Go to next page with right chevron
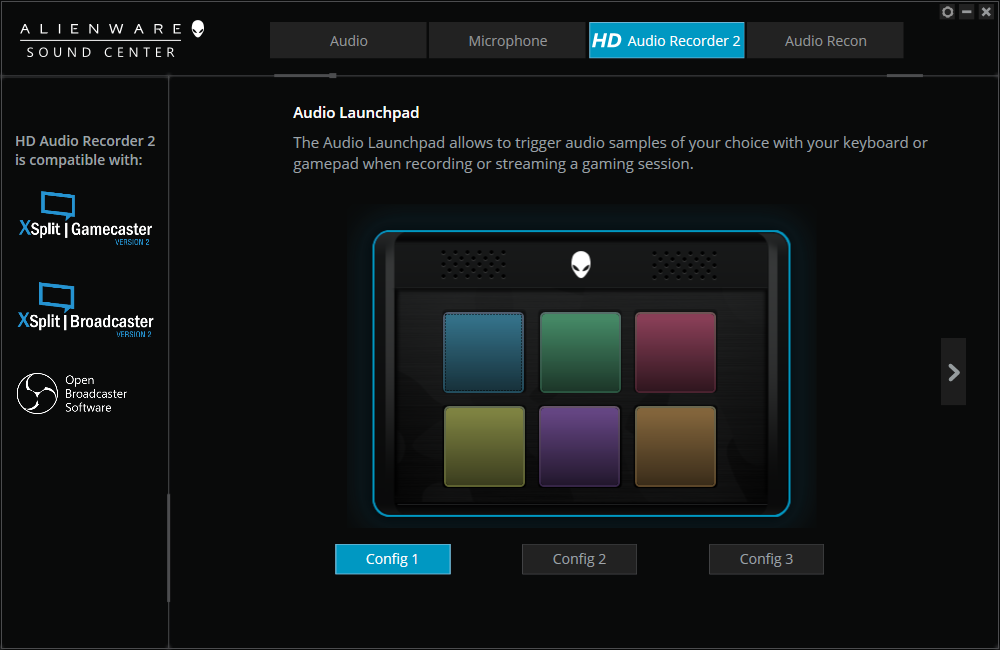This screenshot has height=650, width=1000. point(953,372)
